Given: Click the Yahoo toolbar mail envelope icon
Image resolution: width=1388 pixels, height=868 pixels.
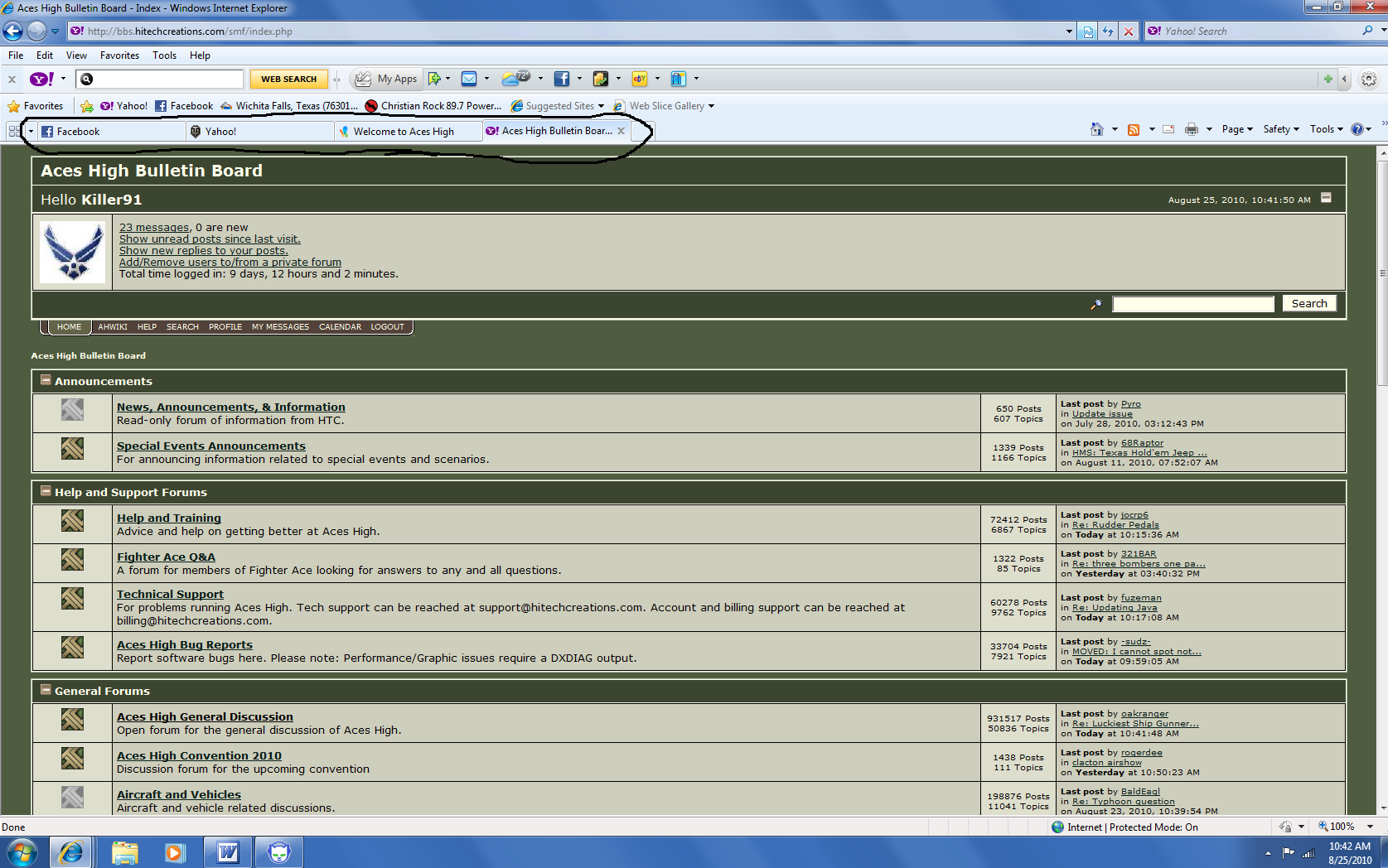Looking at the screenshot, I should click(x=469, y=79).
